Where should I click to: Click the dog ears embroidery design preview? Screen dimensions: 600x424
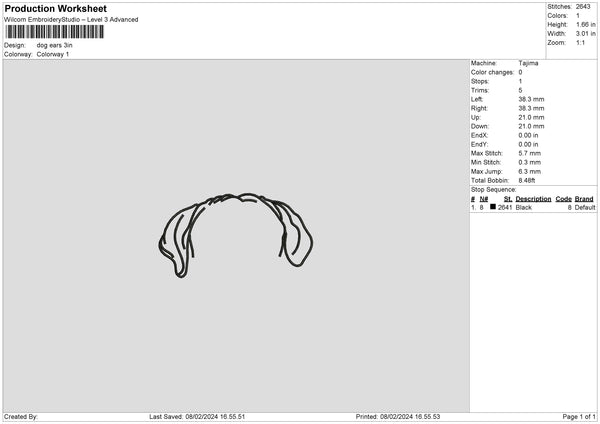click(x=236, y=235)
